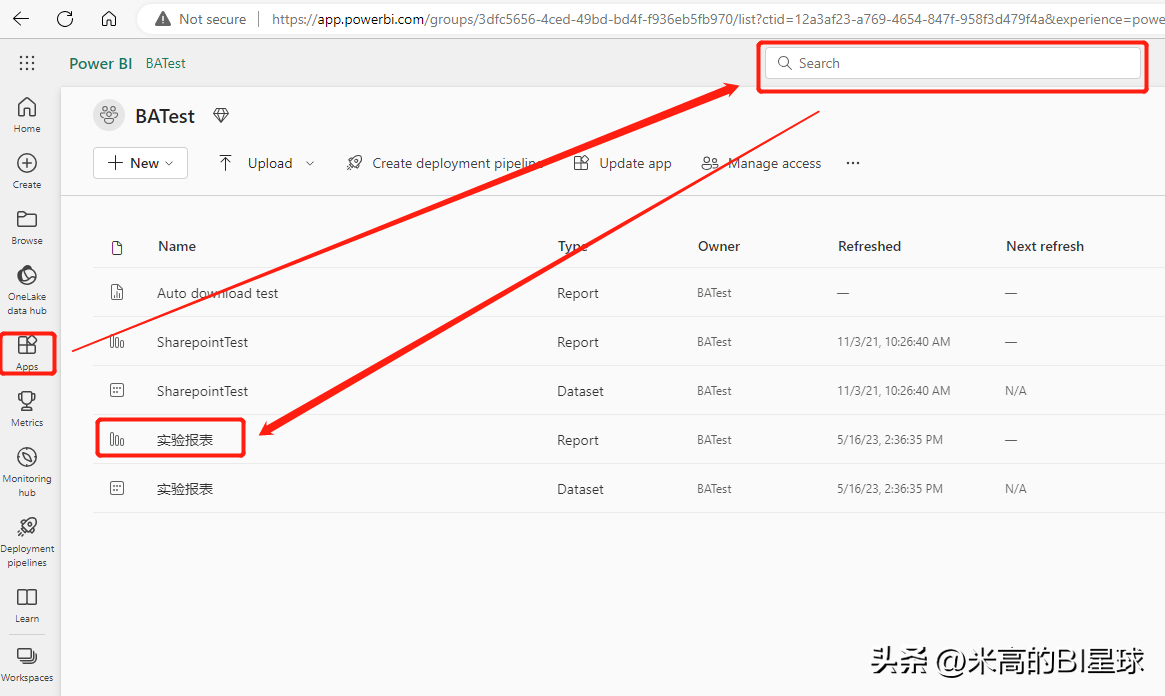Open the SharepointTest report name
This screenshot has height=696, width=1165.
(202, 342)
